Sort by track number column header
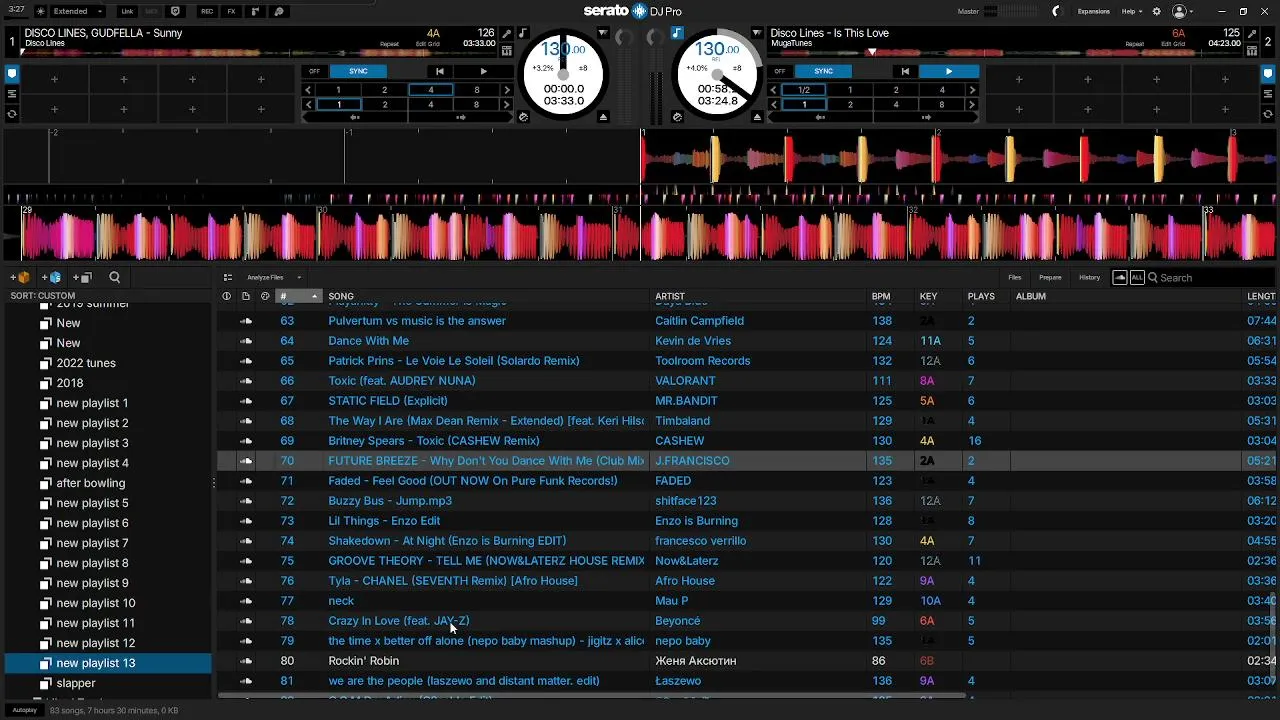 point(298,296)
